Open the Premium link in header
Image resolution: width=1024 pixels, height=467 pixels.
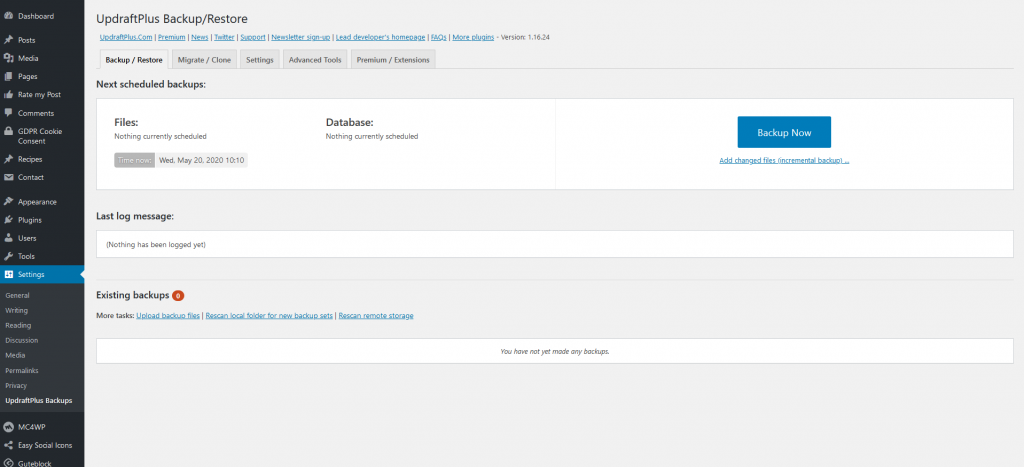pos(172,37)
